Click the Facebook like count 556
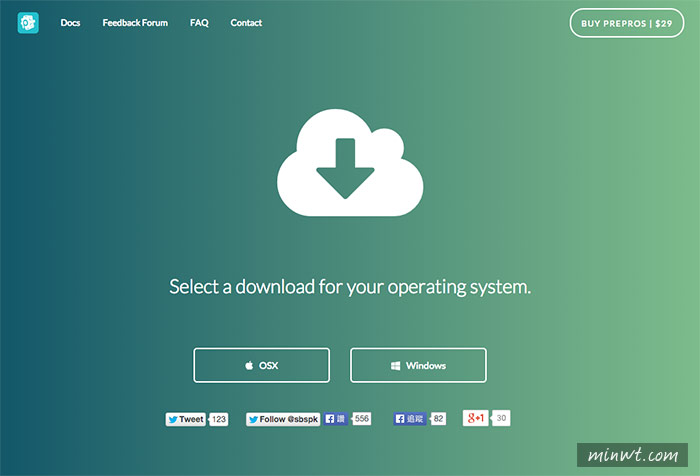 [x=361, y=419]
